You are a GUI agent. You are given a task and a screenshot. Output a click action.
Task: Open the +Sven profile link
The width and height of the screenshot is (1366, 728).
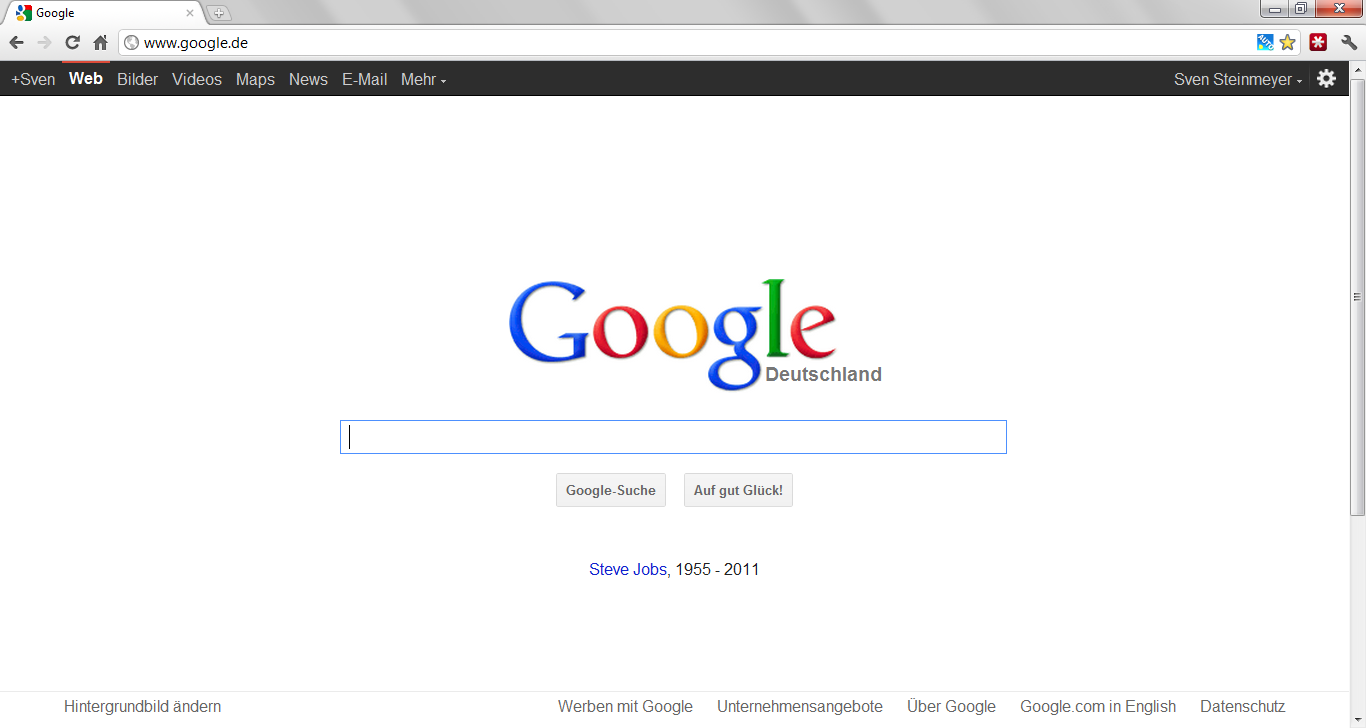click(x=33, y=79)
